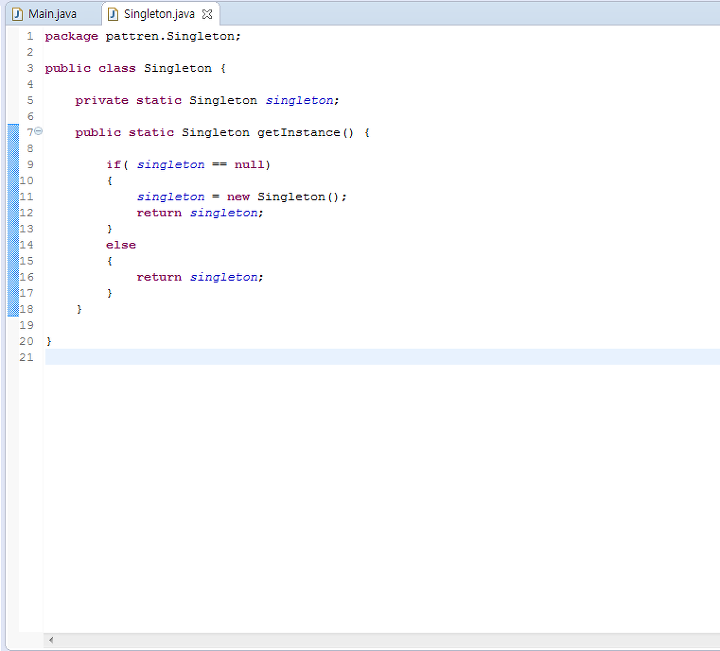
Task: Click 'package' keyword on line 1
Action: [x=71, y=36]
